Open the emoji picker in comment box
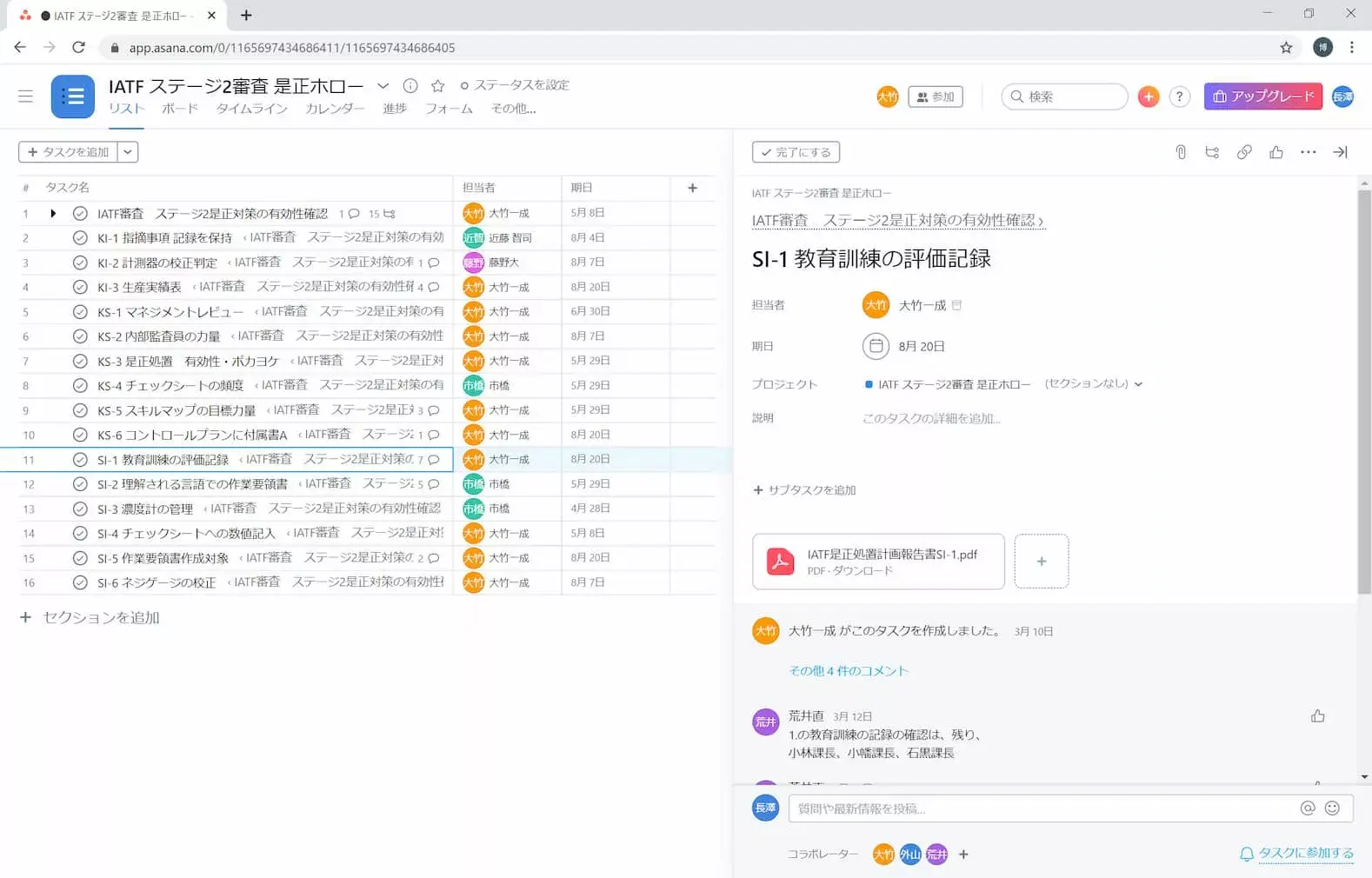The image size is (1372, 878). (x=1332, y=808)
